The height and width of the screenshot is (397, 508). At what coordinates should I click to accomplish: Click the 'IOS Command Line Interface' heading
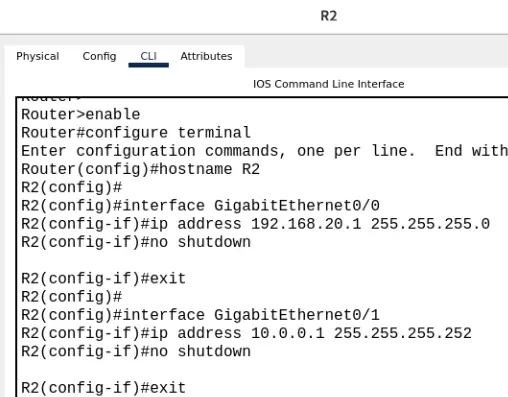(x=329, y=84)
